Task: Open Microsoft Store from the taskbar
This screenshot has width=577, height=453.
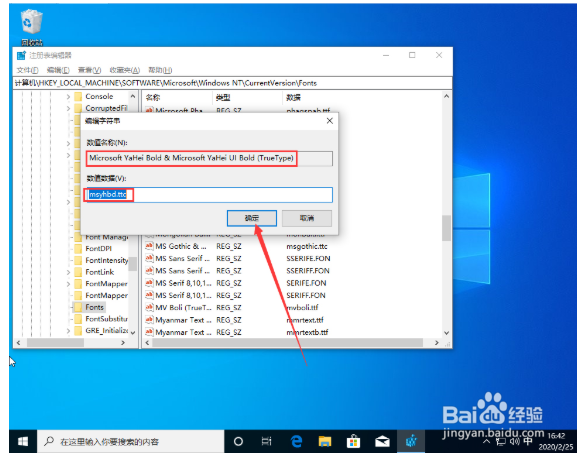Action: 353,441
